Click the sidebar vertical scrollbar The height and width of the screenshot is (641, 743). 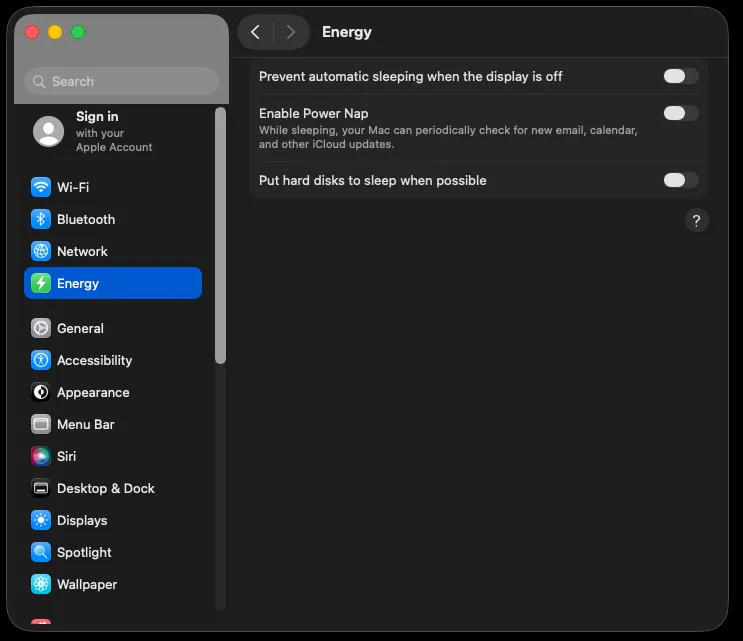click(221, 236)
